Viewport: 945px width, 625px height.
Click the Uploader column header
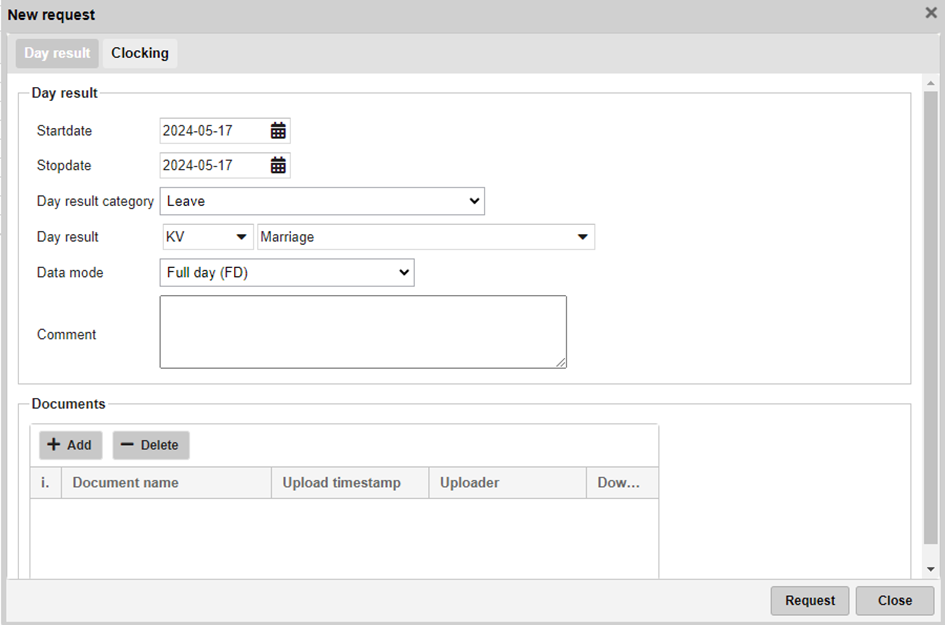[507, 483]
